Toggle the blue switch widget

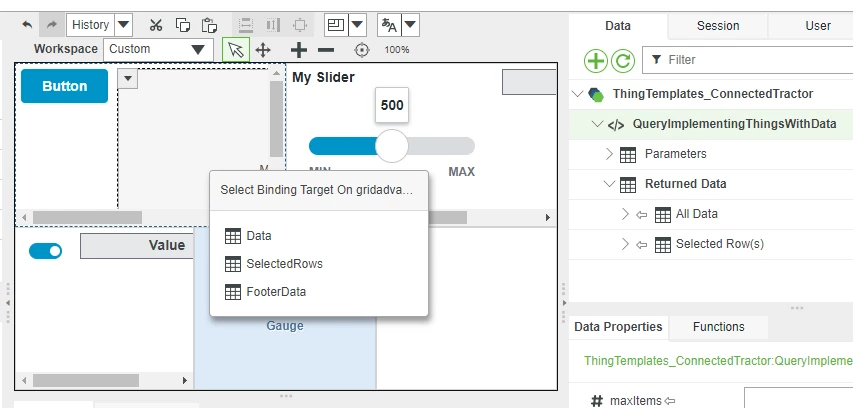click(x=45, y=251)
